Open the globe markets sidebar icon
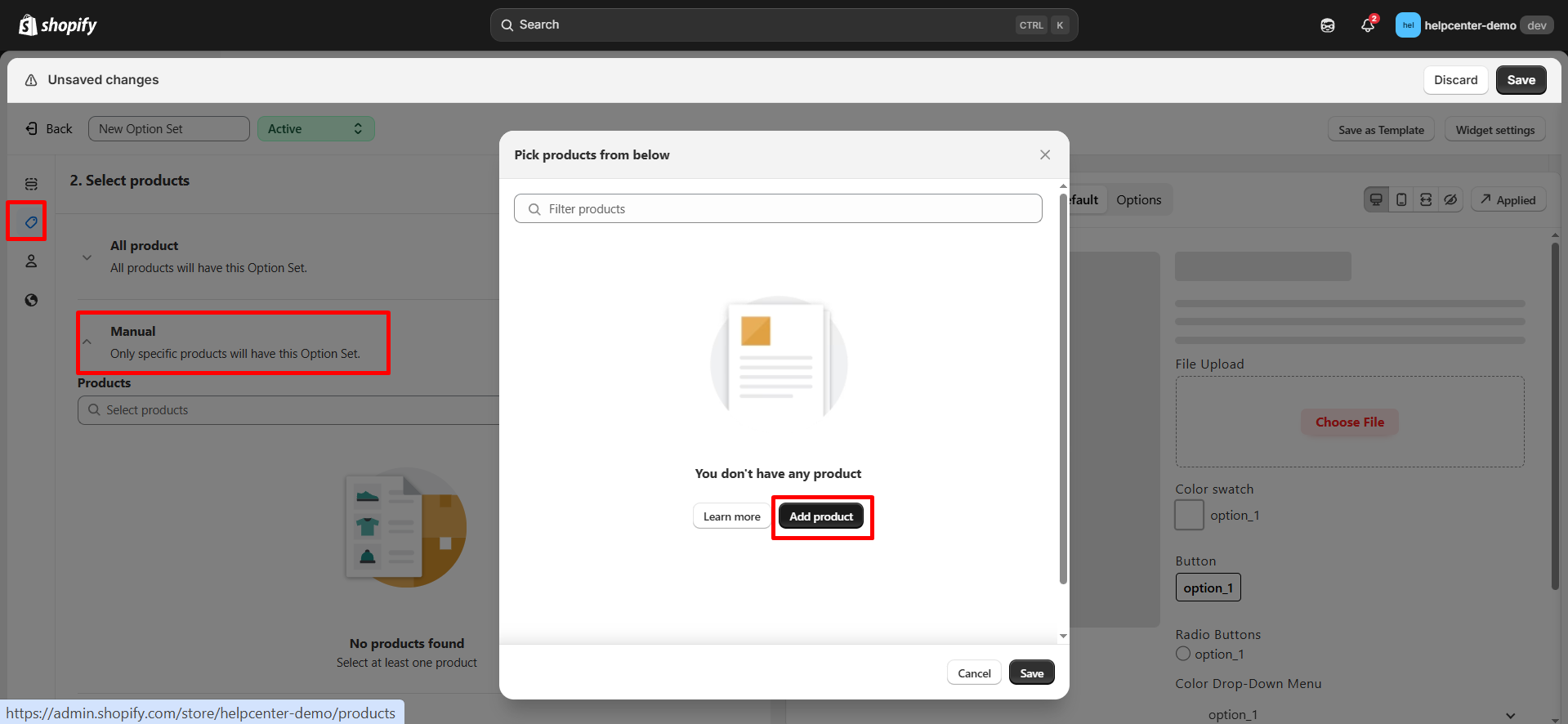 (31, 300)
